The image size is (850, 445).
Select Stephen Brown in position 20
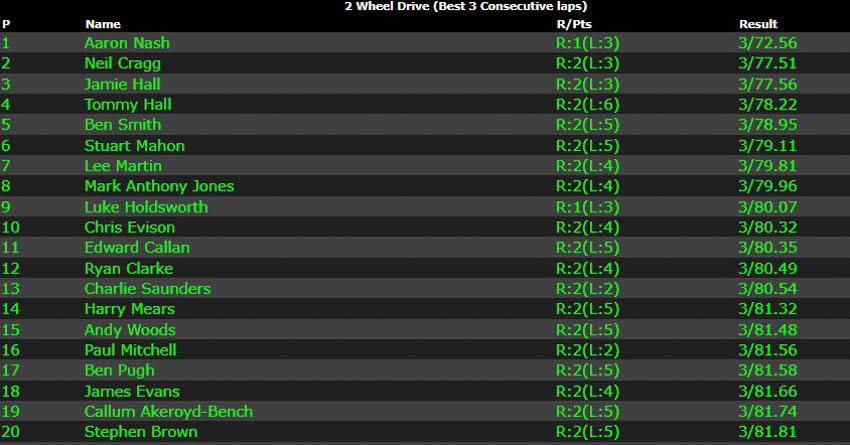pyautogui.click(x=140, y=432)
